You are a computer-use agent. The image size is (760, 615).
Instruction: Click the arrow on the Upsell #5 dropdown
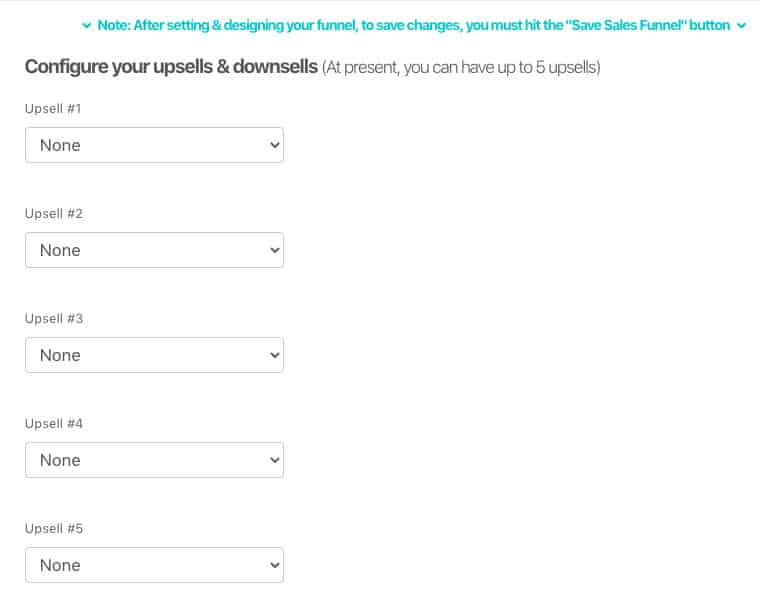click(275, 565)
